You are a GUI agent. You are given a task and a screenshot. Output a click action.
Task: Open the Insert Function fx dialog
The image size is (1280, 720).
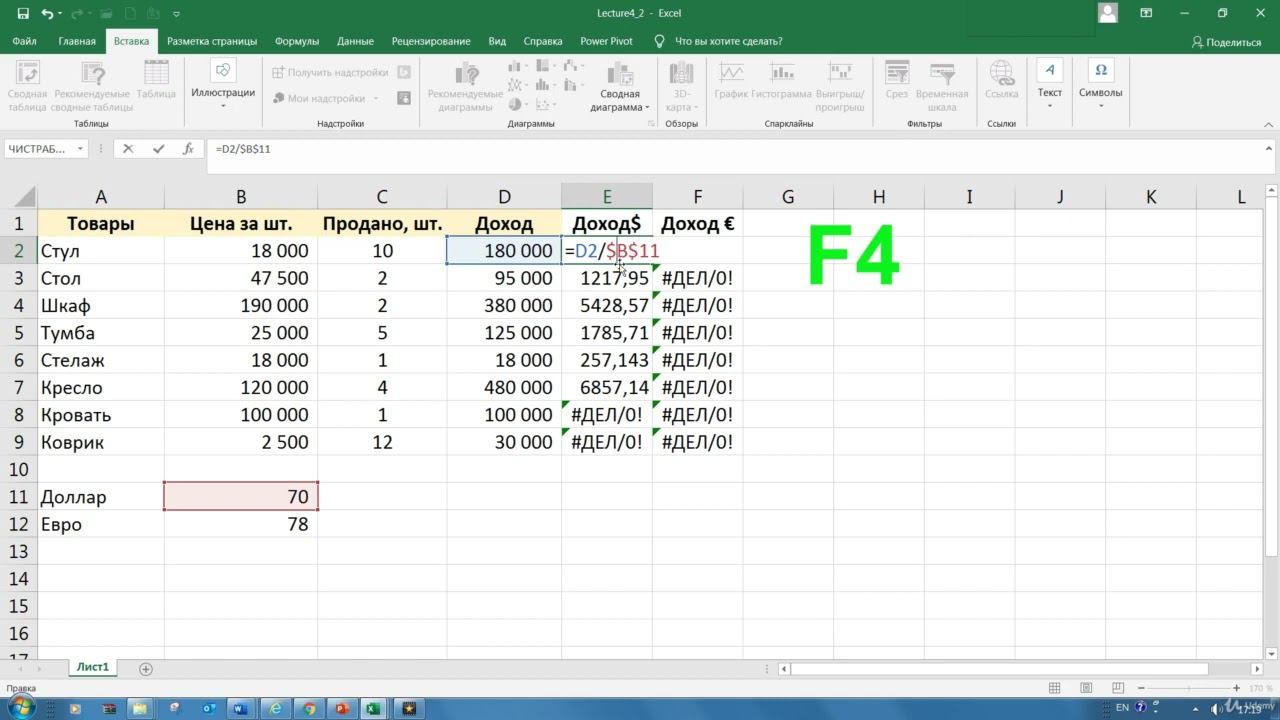click(x=188, y=149)
